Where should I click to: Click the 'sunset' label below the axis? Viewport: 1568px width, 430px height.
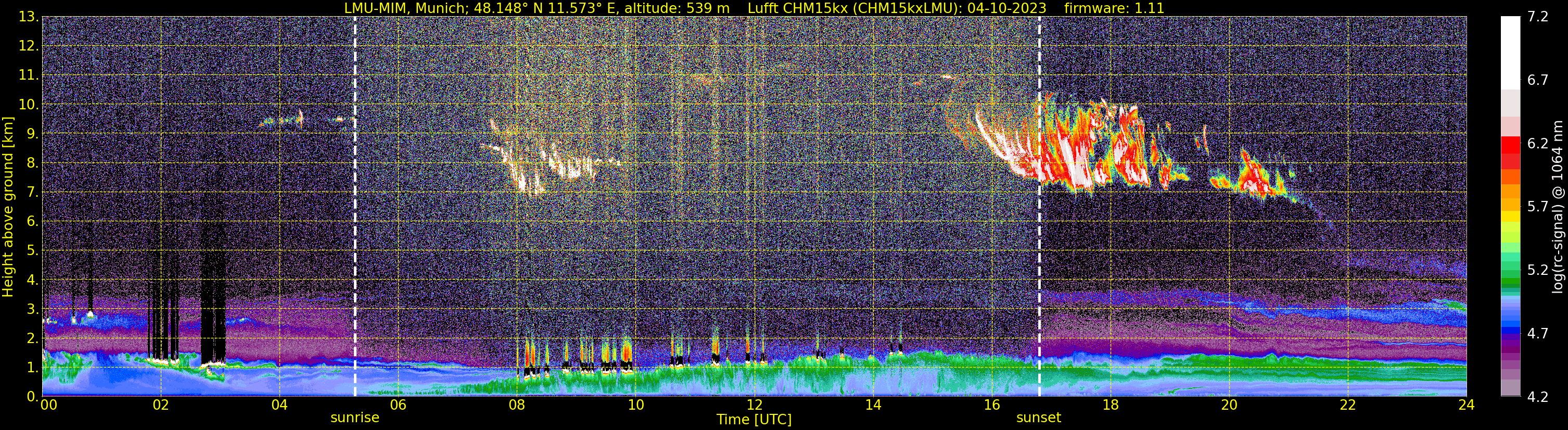click(x=1039, y=418)
